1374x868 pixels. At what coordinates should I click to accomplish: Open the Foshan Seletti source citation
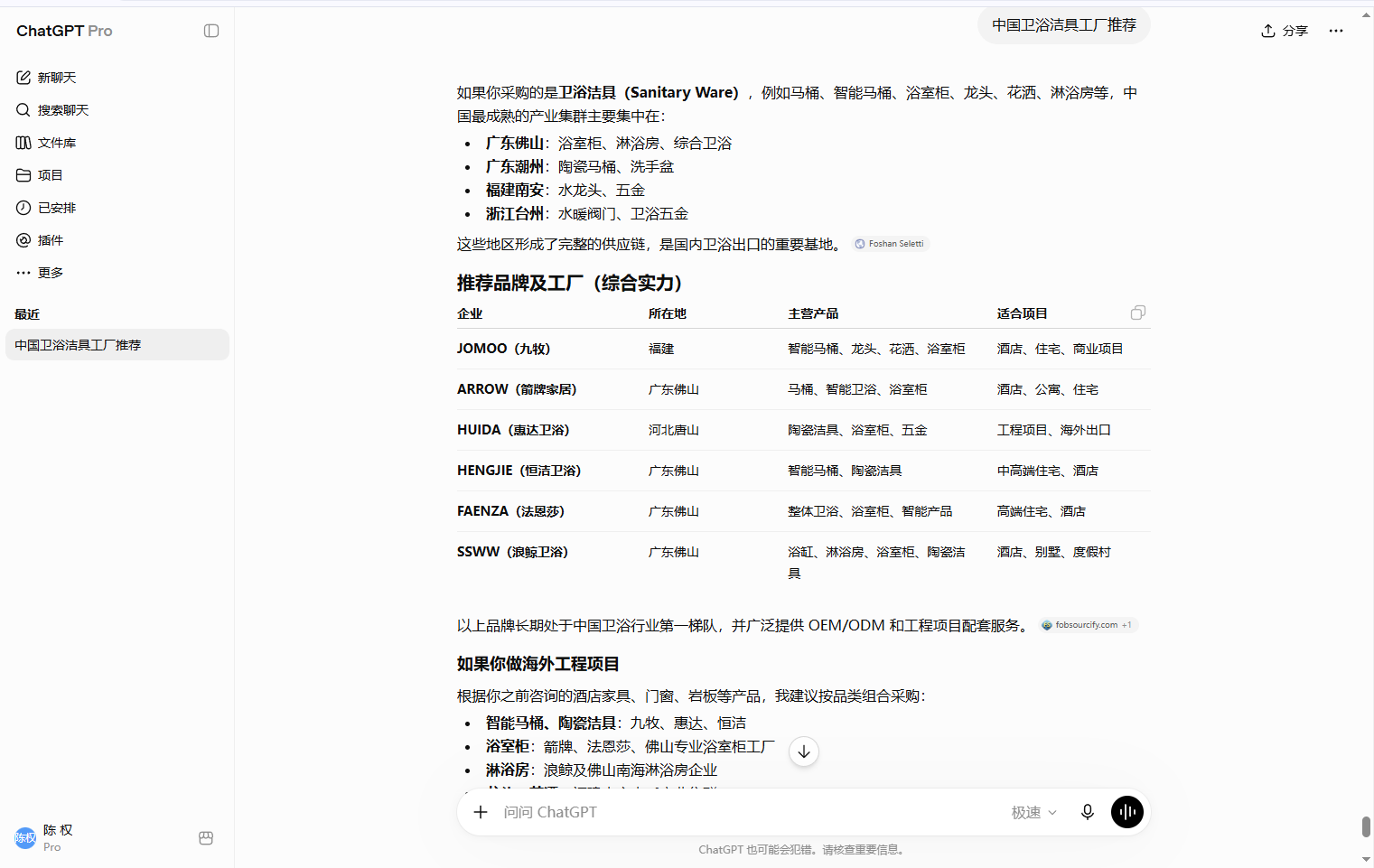(891, 244)
